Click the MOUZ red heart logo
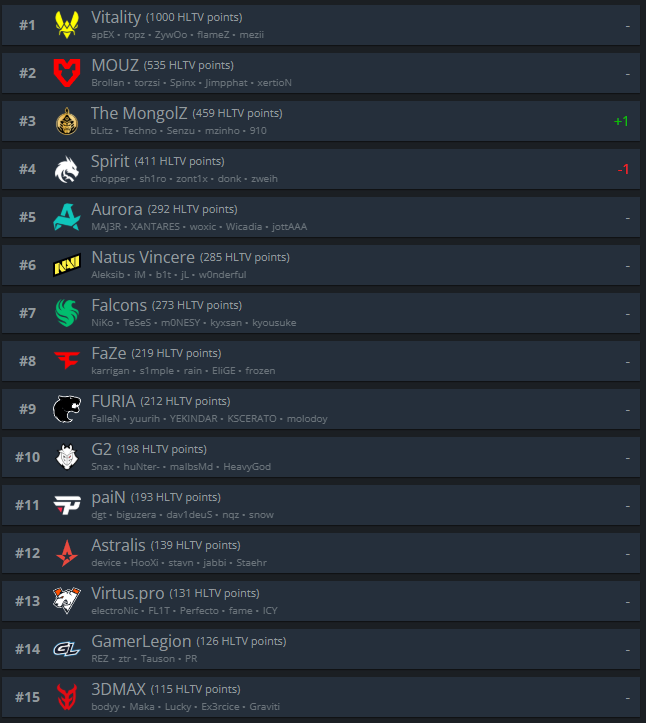 coord(67,73)
